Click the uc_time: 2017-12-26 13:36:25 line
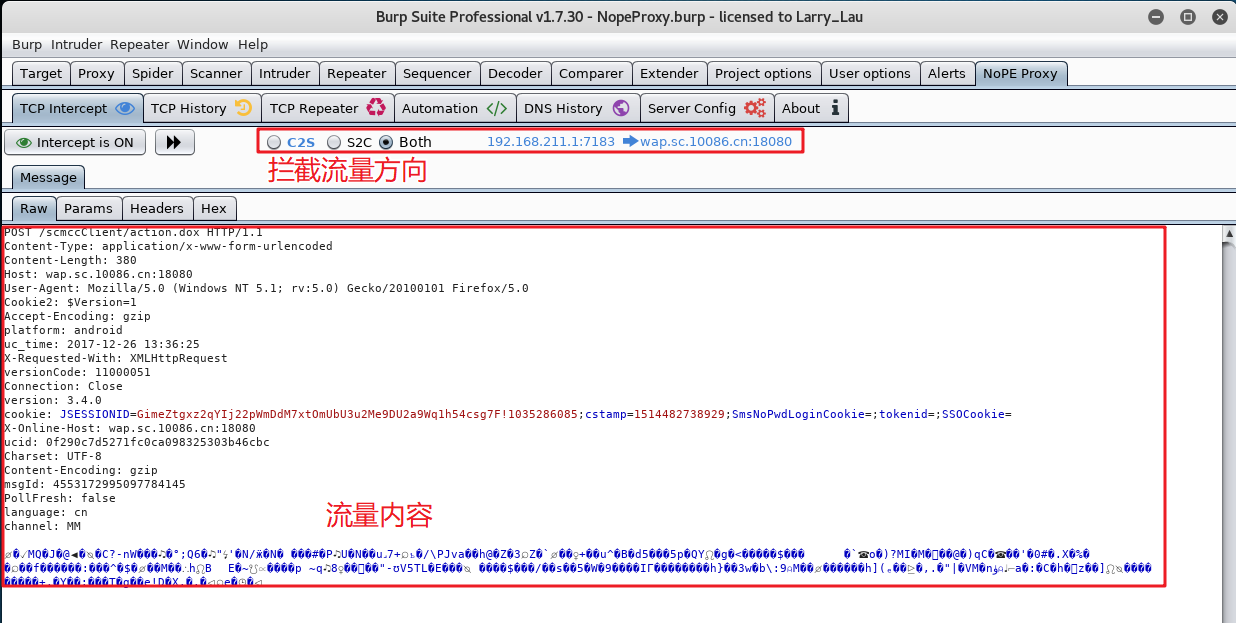The image size is (1236, 623). coord(102,344)
